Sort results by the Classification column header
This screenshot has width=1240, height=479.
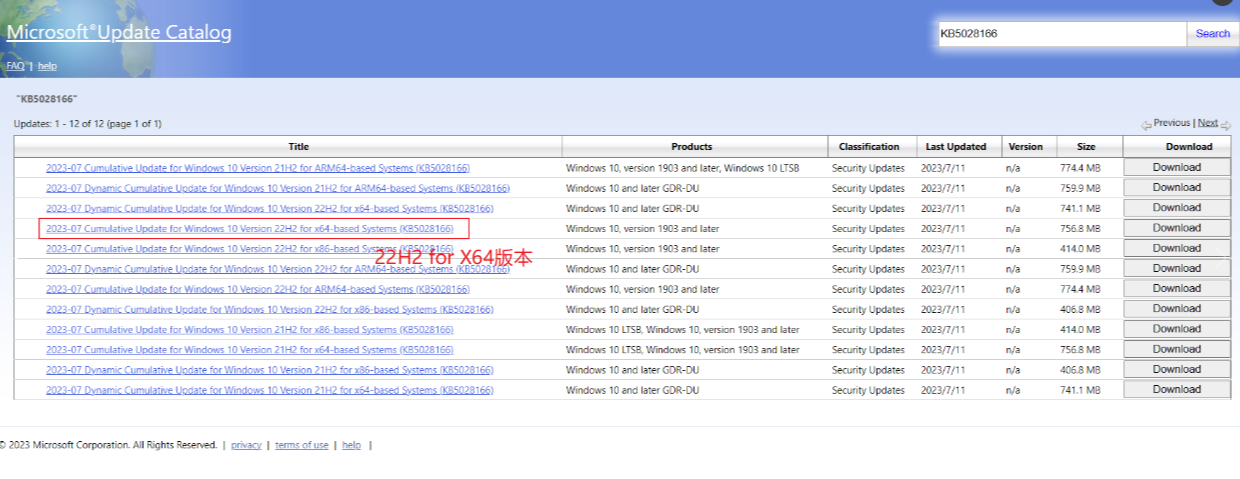pyautogui.click(x=869, y=147)
